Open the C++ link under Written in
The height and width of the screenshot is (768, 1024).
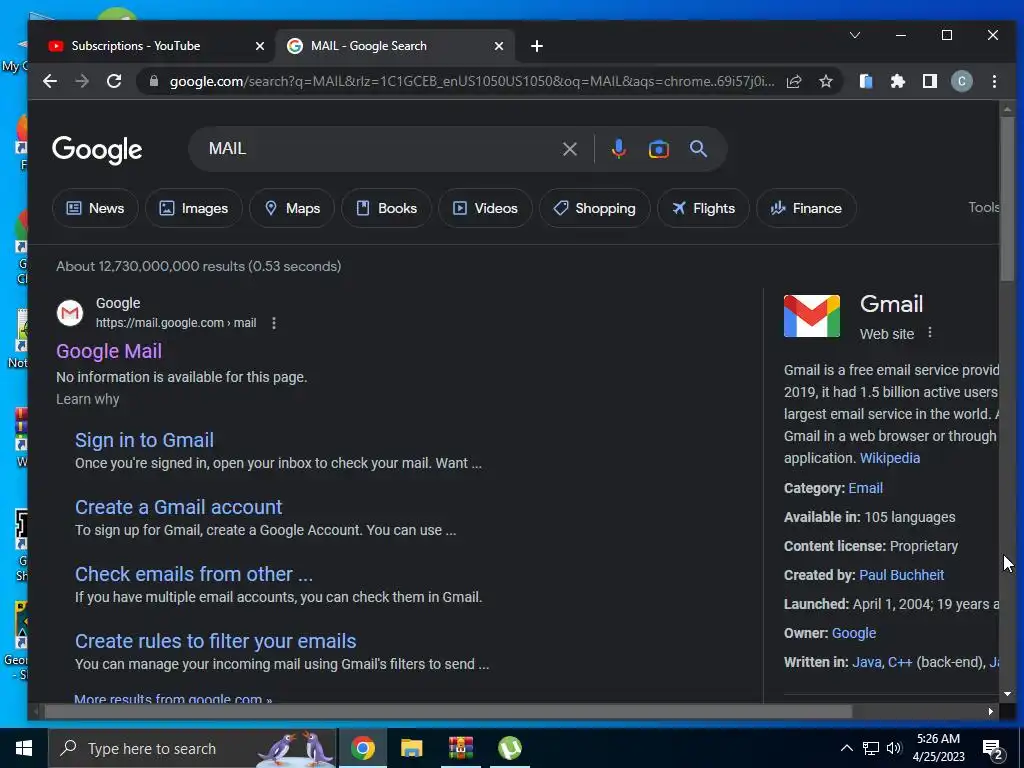(x=900, y=662)
